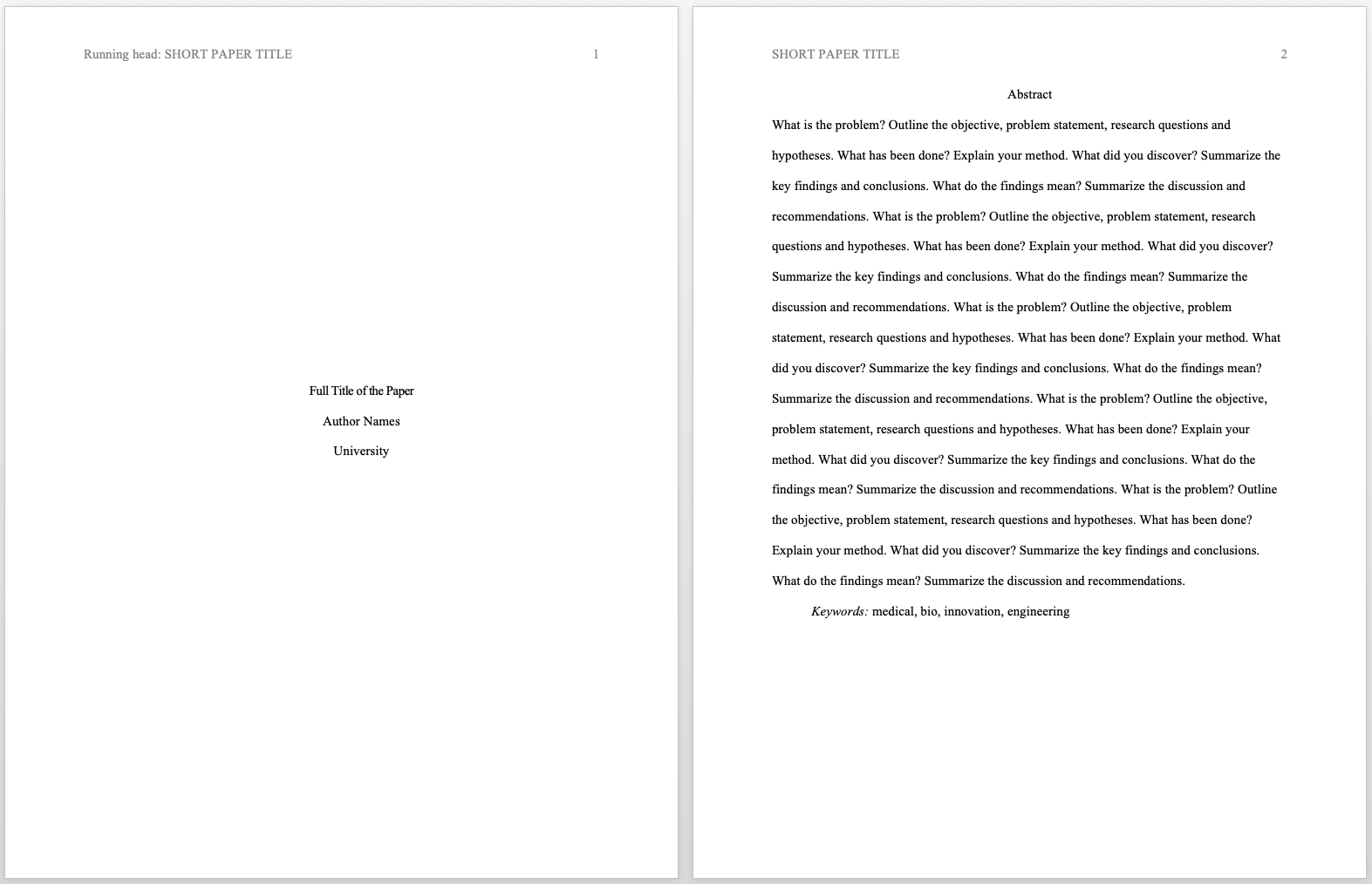Image resolution: width=1372 pixels, height=884 pixels.
Task: Click the line 'discussion and recommendations. What is the problem?'
Action: click(1001, 307)
